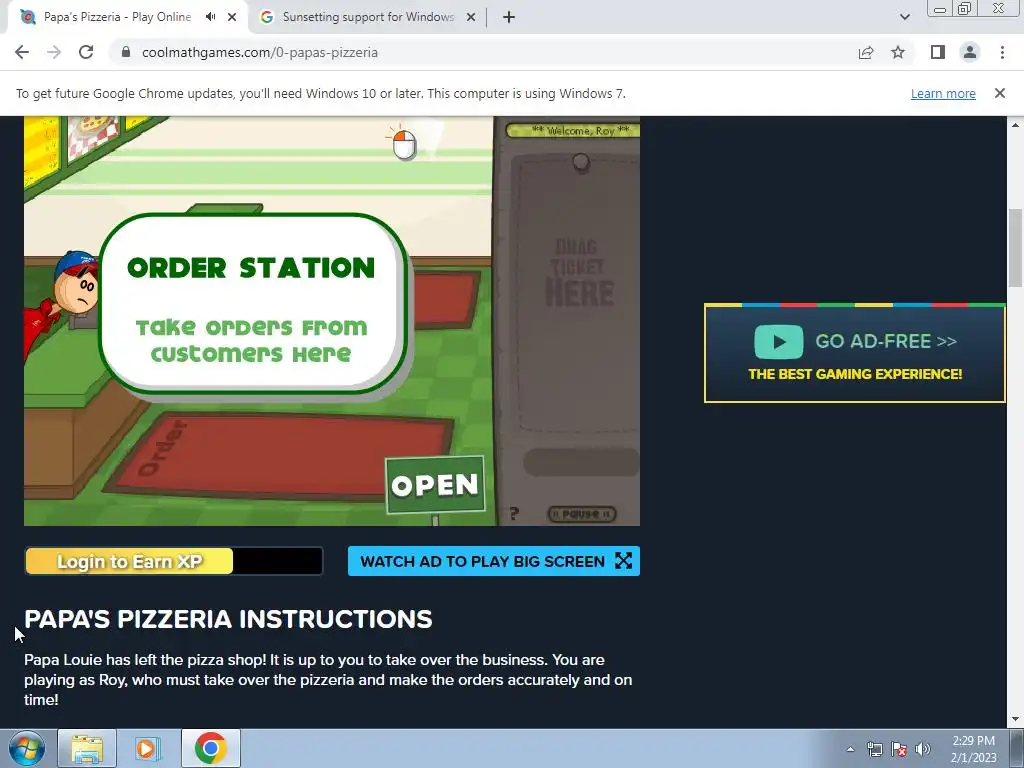The width and height of the screenshot is (1024, 768).
Task: Click the play icon on Go Ad-Free banner
Action: 778,342
